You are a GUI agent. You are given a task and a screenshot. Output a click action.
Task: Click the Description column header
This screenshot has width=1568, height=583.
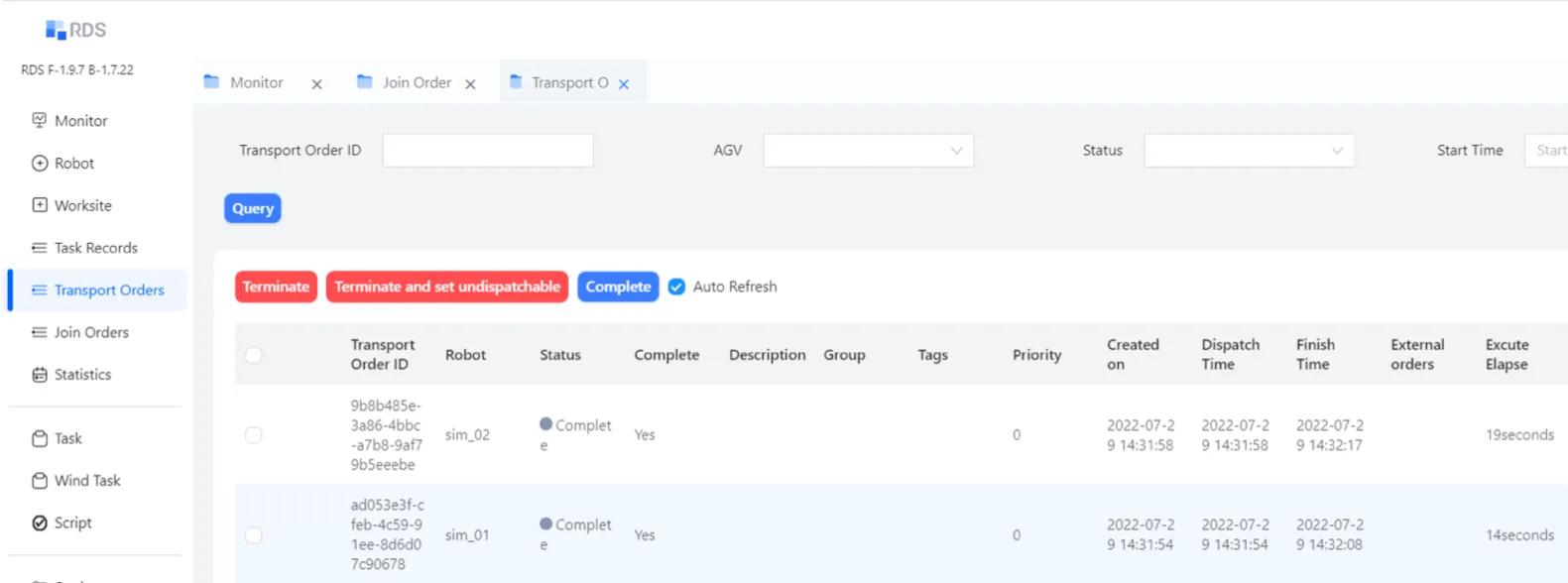[768, 355]
